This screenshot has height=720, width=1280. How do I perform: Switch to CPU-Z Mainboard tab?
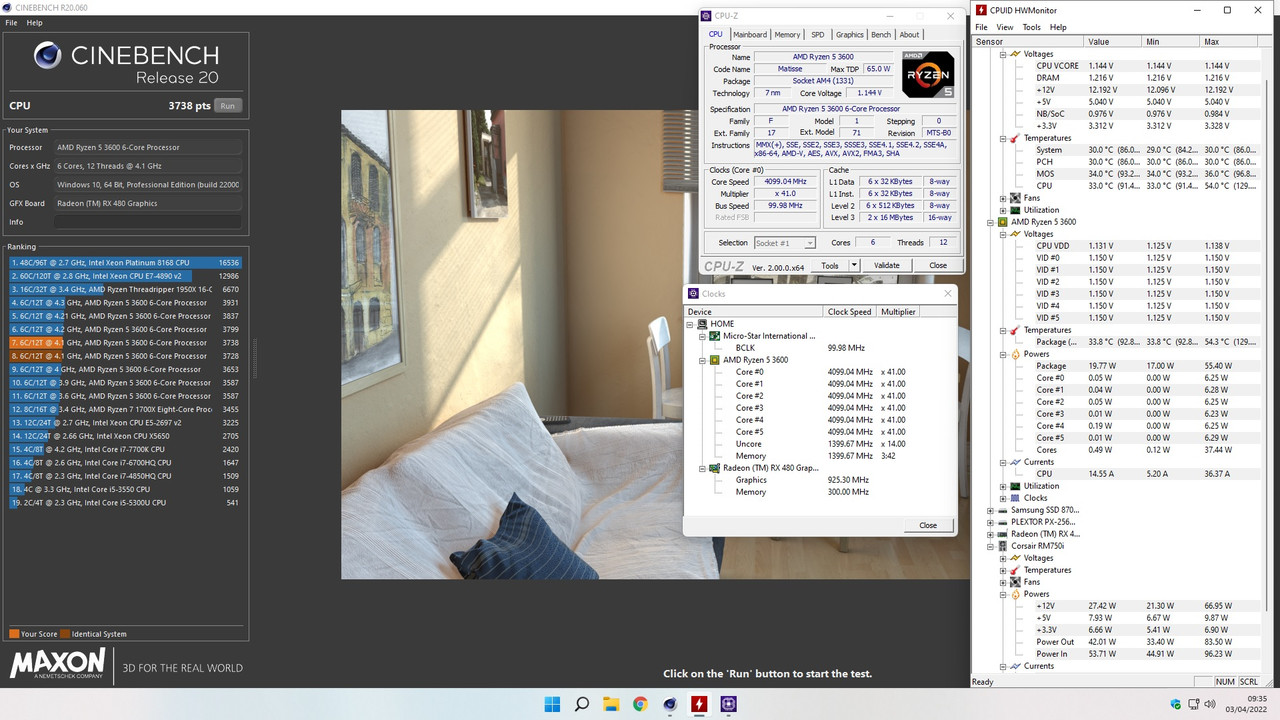pyautogui.click(x=750, y=34)
